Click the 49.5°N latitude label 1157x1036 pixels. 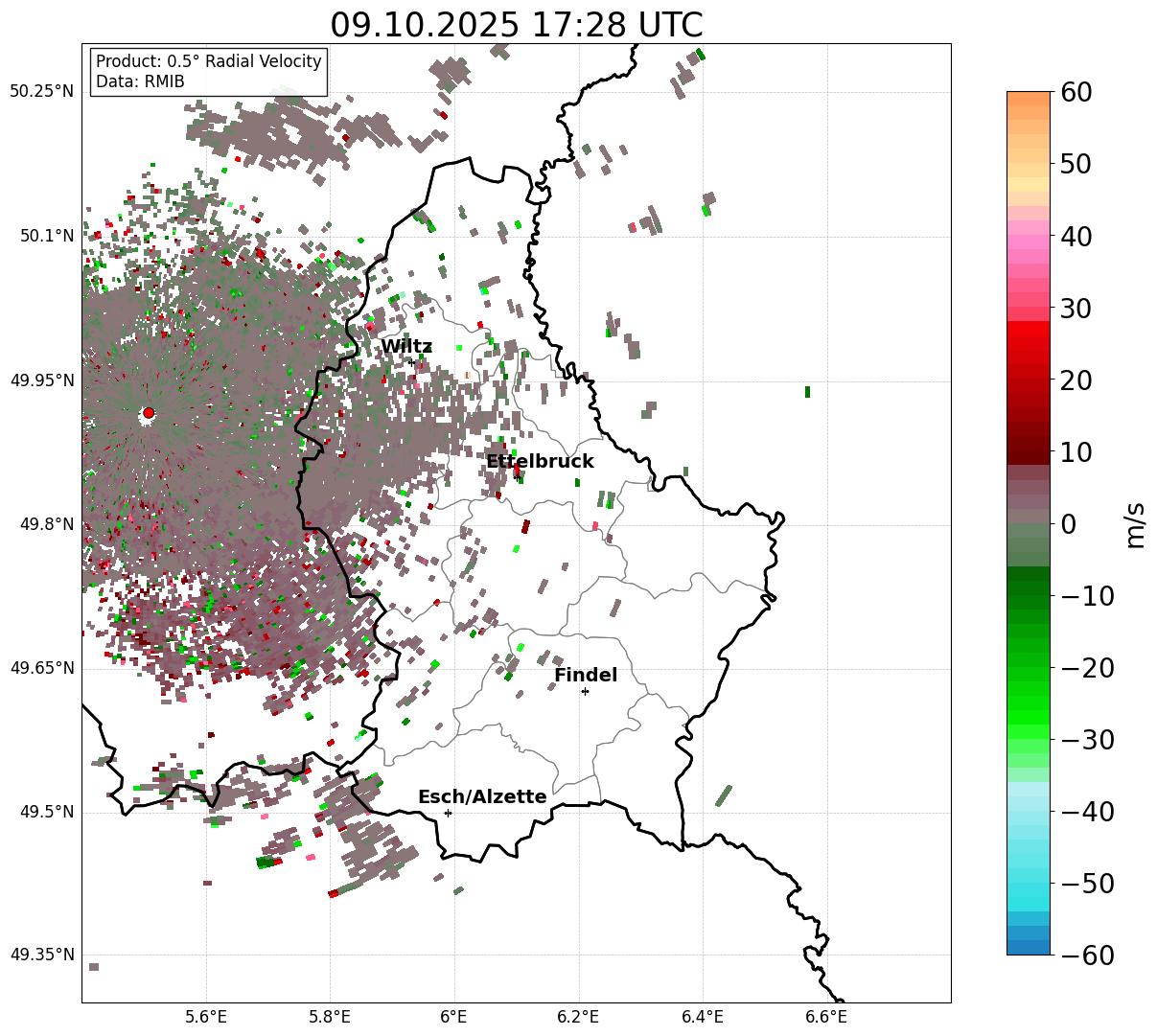(46, 812)
